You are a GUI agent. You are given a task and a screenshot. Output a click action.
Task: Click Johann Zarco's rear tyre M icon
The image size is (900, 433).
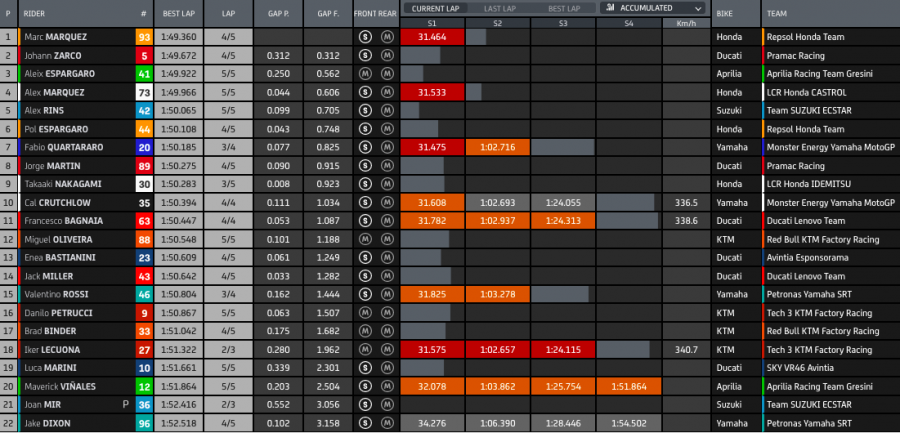pyautogui.click(x=386, y=56)
